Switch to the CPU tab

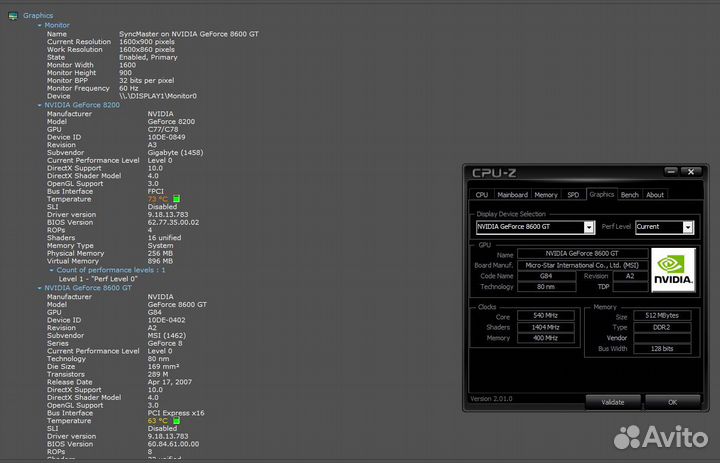[x=482, y=195]
